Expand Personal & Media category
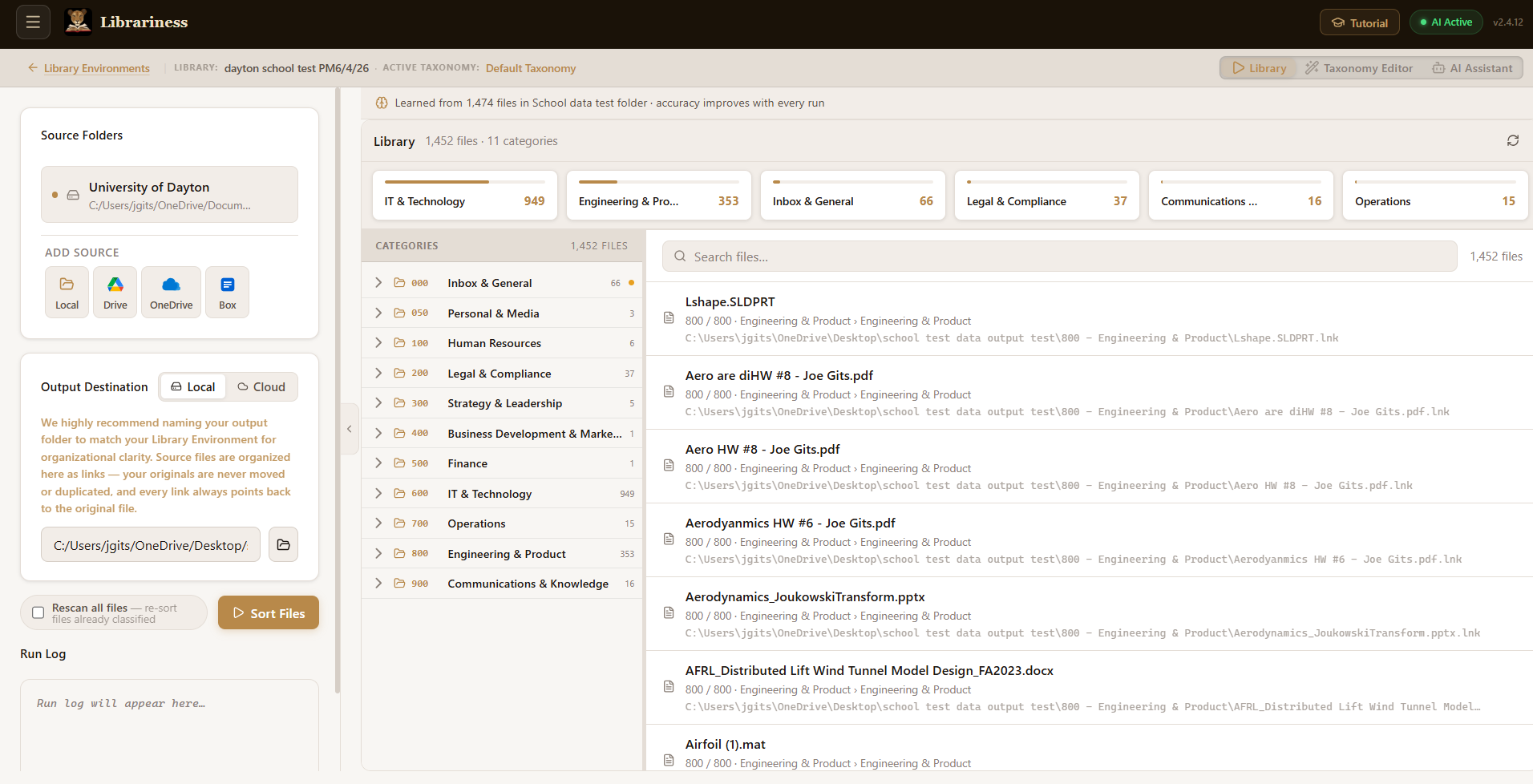This screenshot has width=1533, height=784. click(x=378, y=313)
